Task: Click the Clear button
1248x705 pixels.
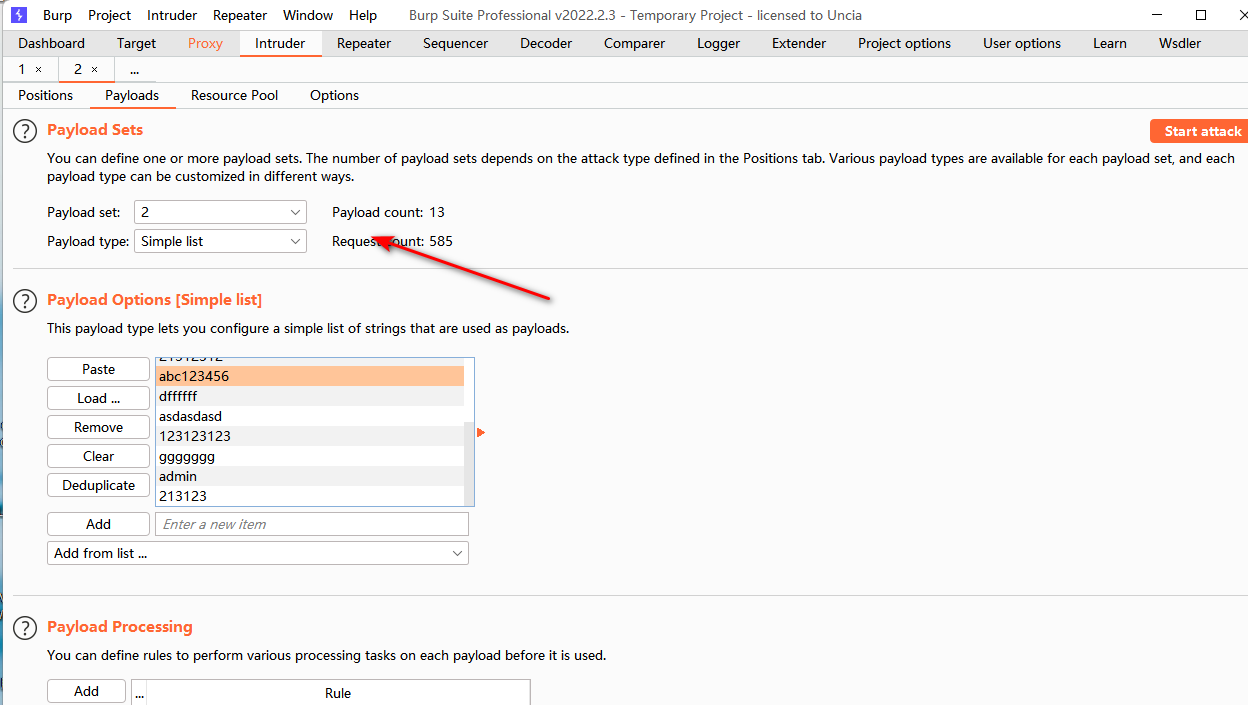Action: pyautogui.click(x=98, y=456)
